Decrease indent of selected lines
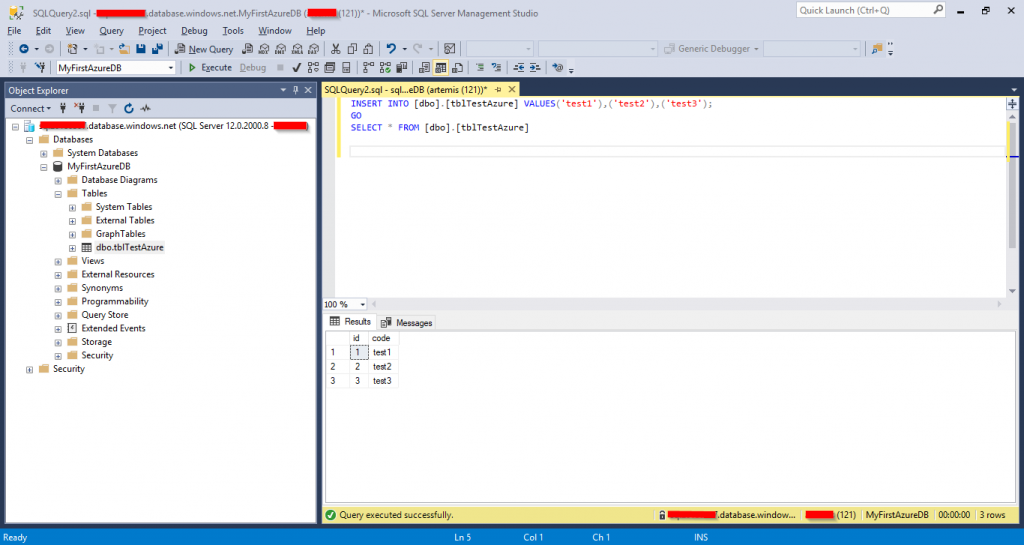 [519, 67]
